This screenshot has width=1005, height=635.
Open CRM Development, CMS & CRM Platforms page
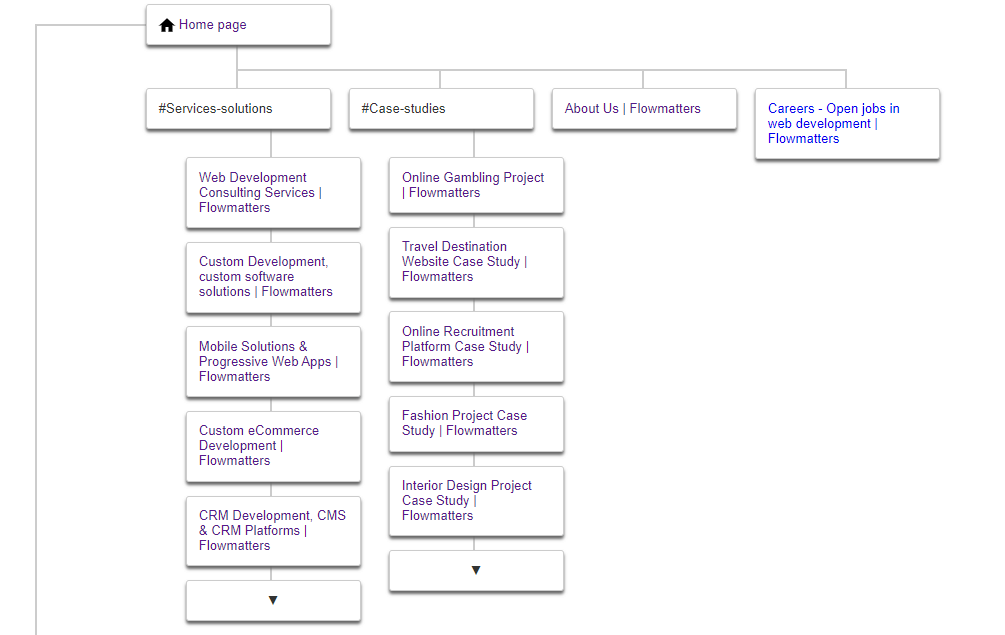tap(272, 530)
